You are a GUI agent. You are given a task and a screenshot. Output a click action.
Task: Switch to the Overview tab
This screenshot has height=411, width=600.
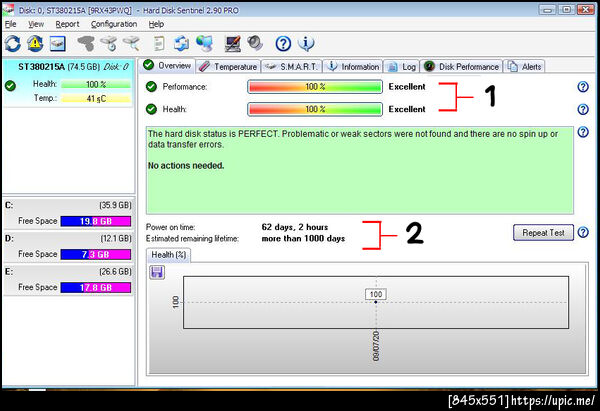coord(167,65)
